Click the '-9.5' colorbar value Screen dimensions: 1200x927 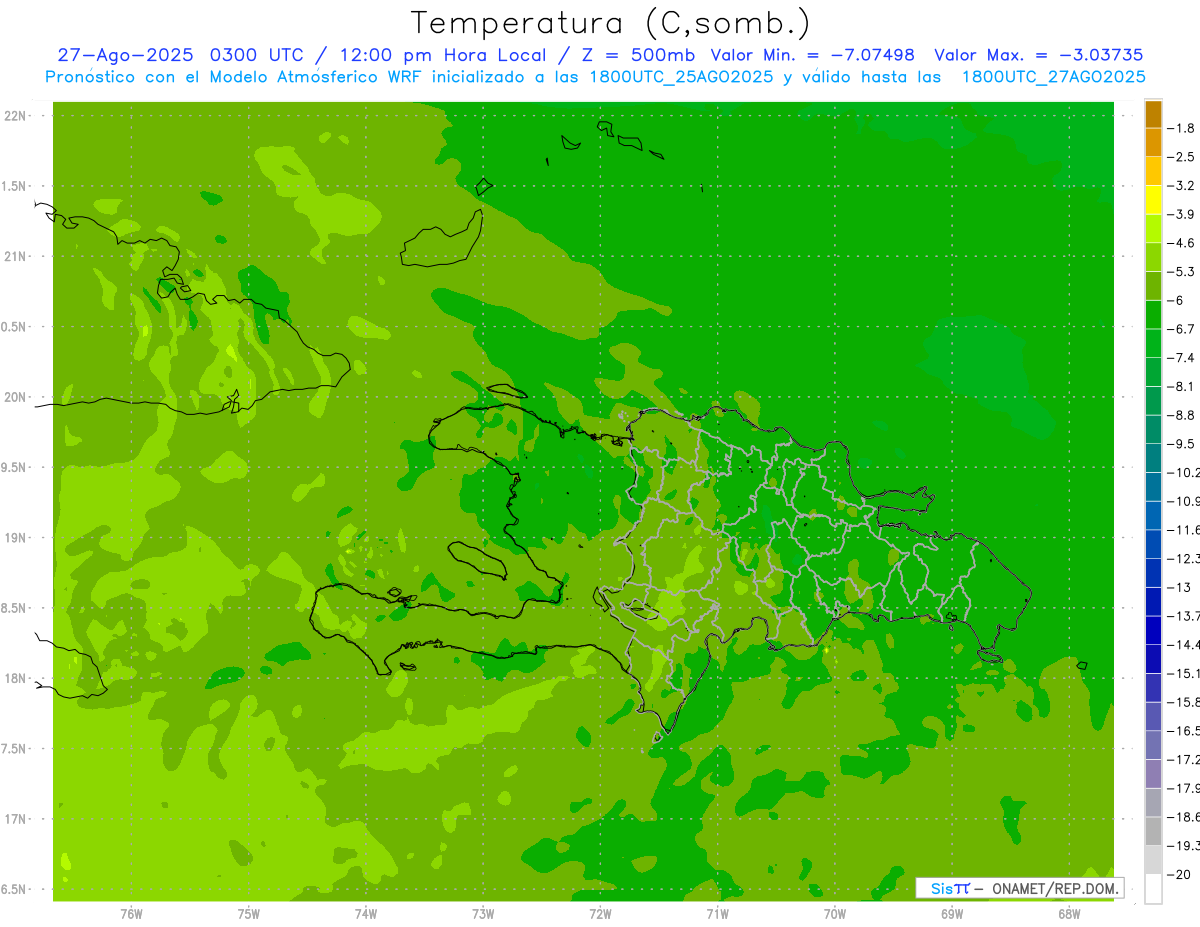[x=1182, y=444]
